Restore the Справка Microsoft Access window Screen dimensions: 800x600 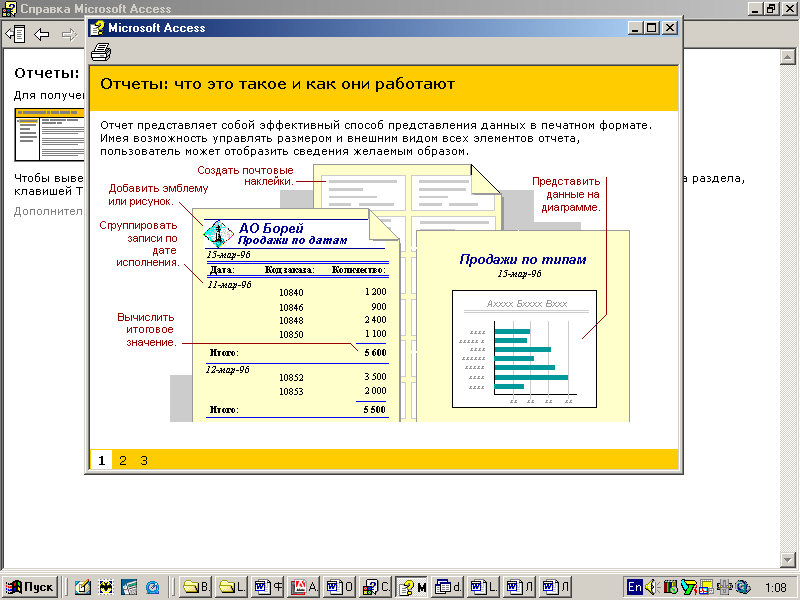[x=770, y=8]
